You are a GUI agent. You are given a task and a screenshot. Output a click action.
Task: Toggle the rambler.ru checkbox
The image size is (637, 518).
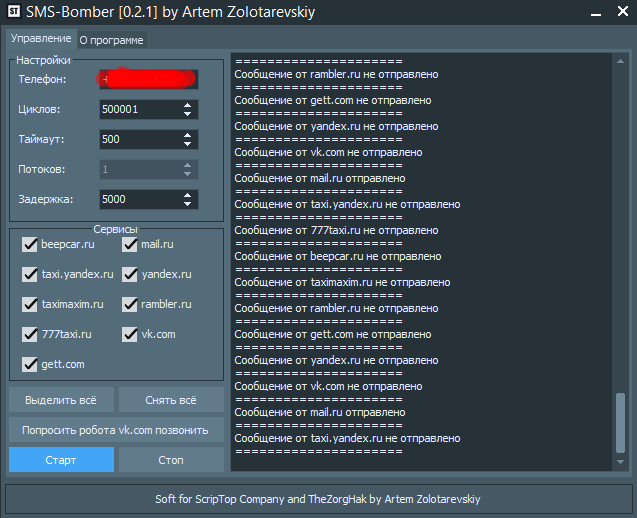click(130, 304)
